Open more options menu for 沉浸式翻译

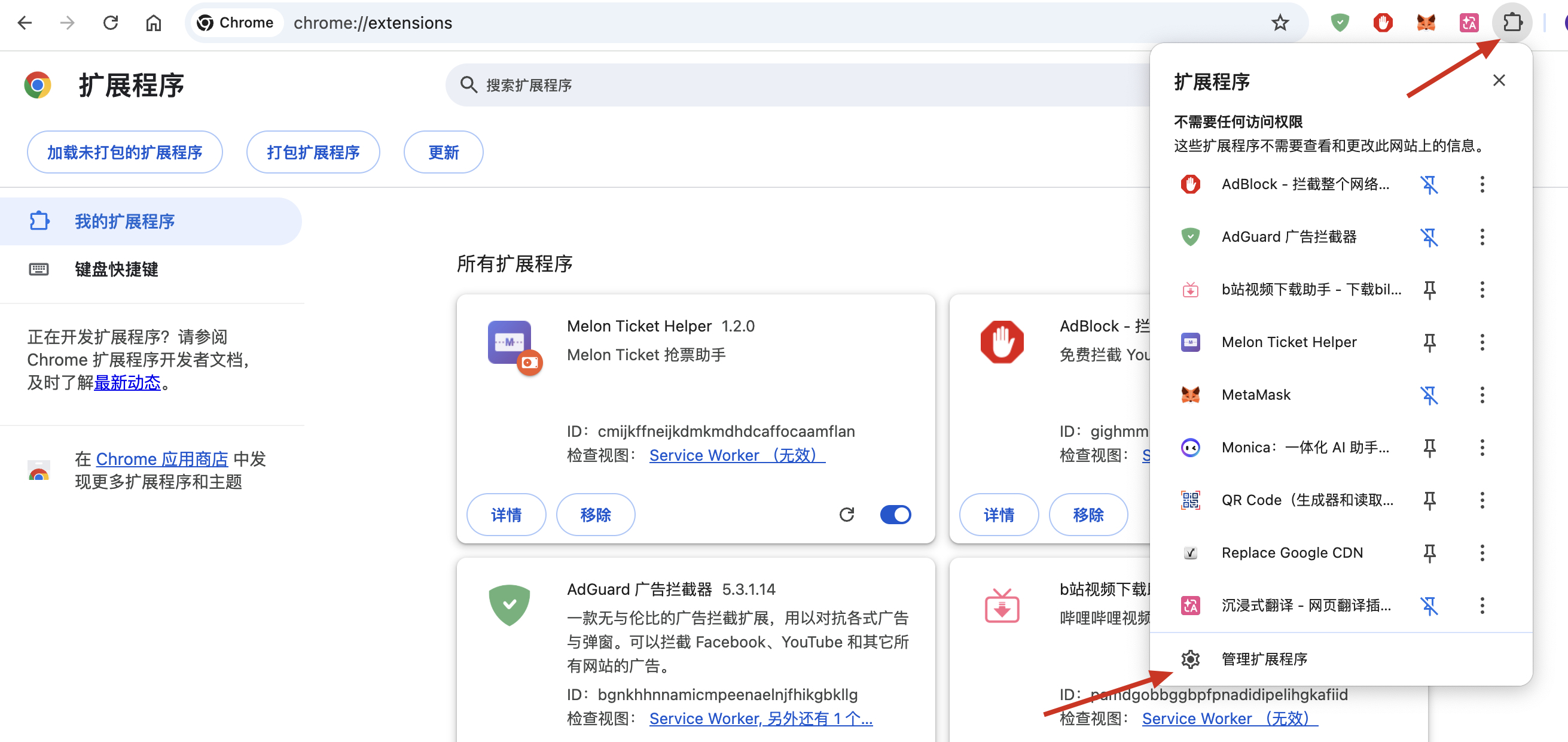(x=1482, y=606)
